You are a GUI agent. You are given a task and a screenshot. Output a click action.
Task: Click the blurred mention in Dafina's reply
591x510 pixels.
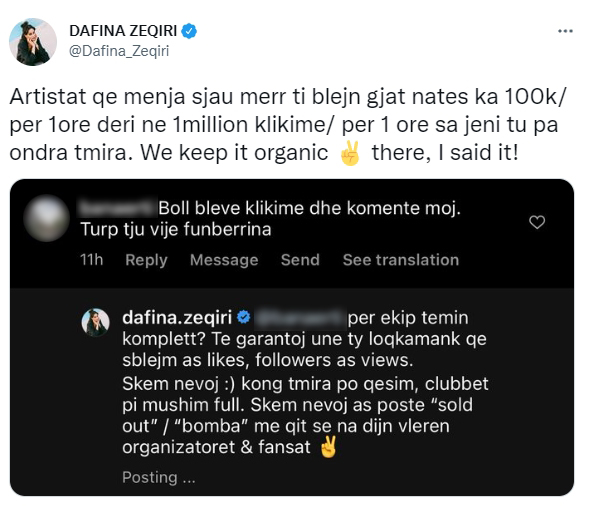coord(300,318)
